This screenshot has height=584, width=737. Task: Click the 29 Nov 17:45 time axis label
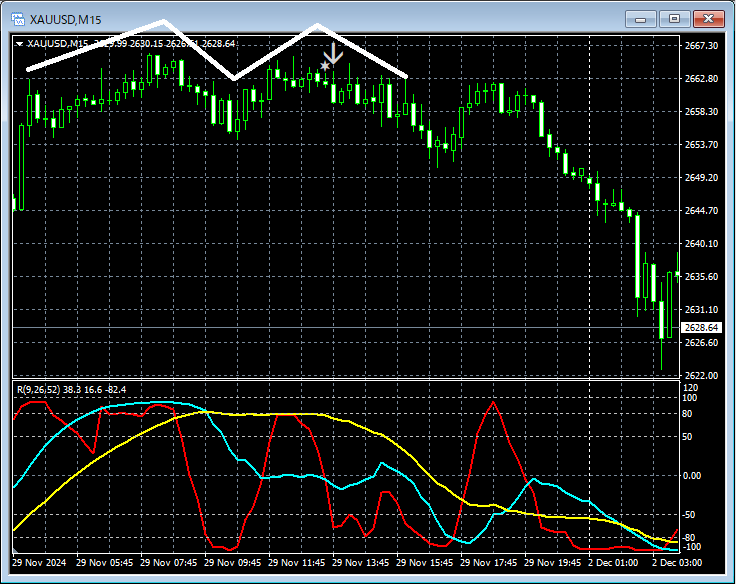click(488, 563)
